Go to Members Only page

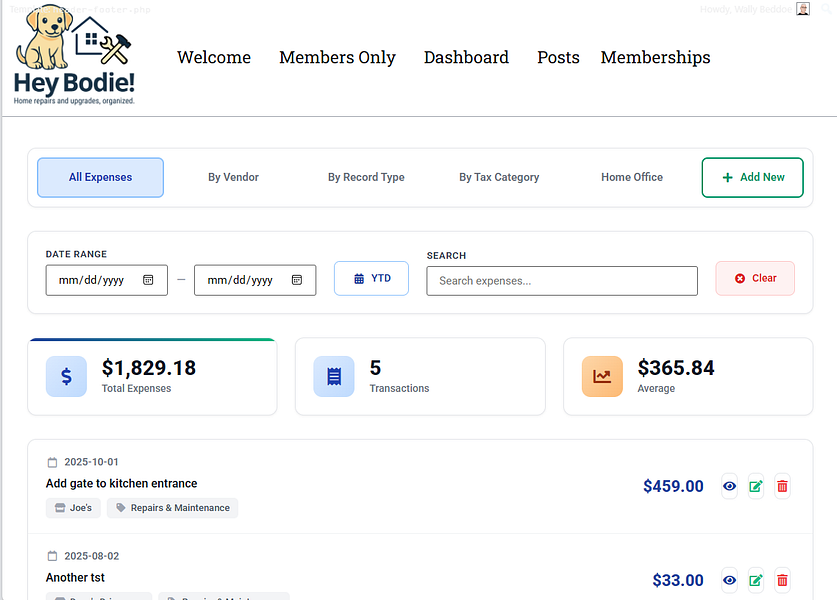pos(337,57)
